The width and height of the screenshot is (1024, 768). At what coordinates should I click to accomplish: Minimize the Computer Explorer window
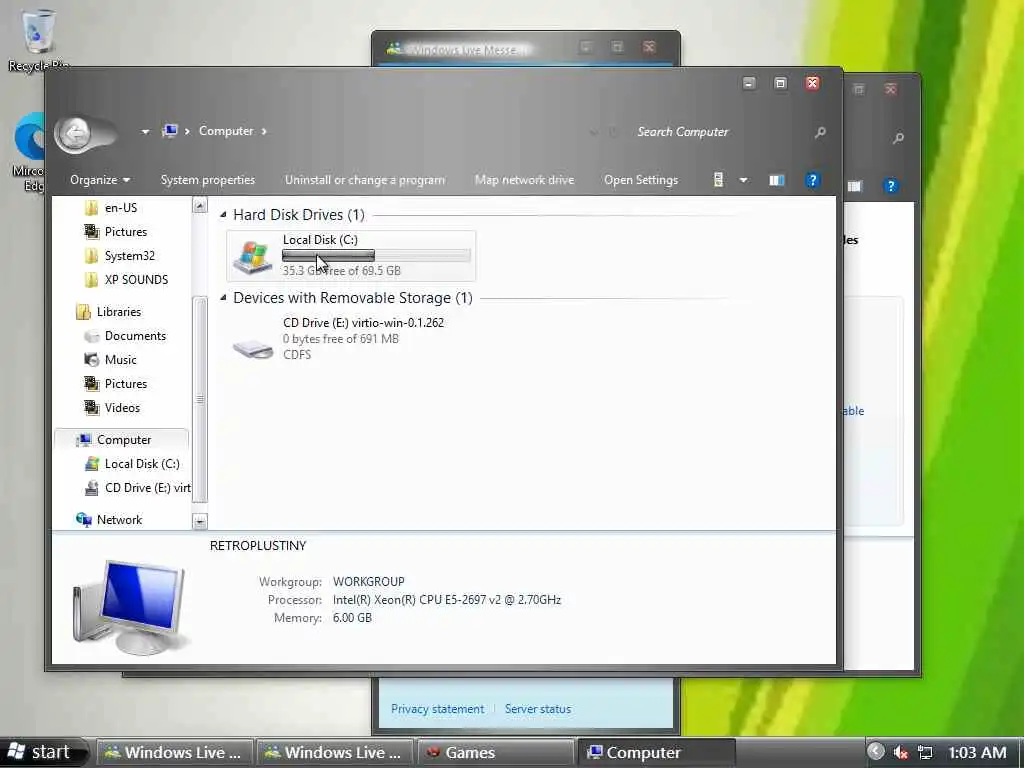tap(749, 83)
